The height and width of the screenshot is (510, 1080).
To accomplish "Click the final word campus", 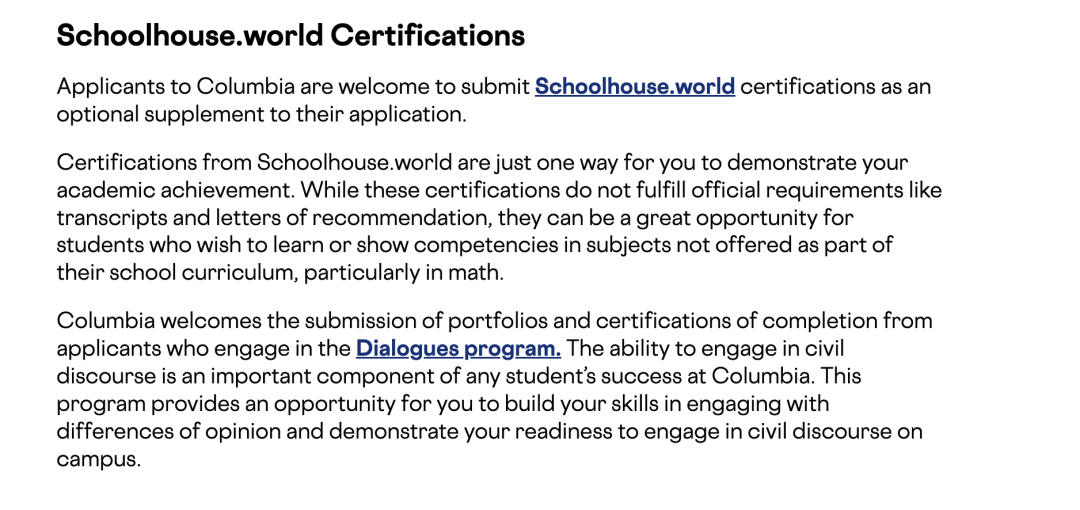I will [98, 460].
